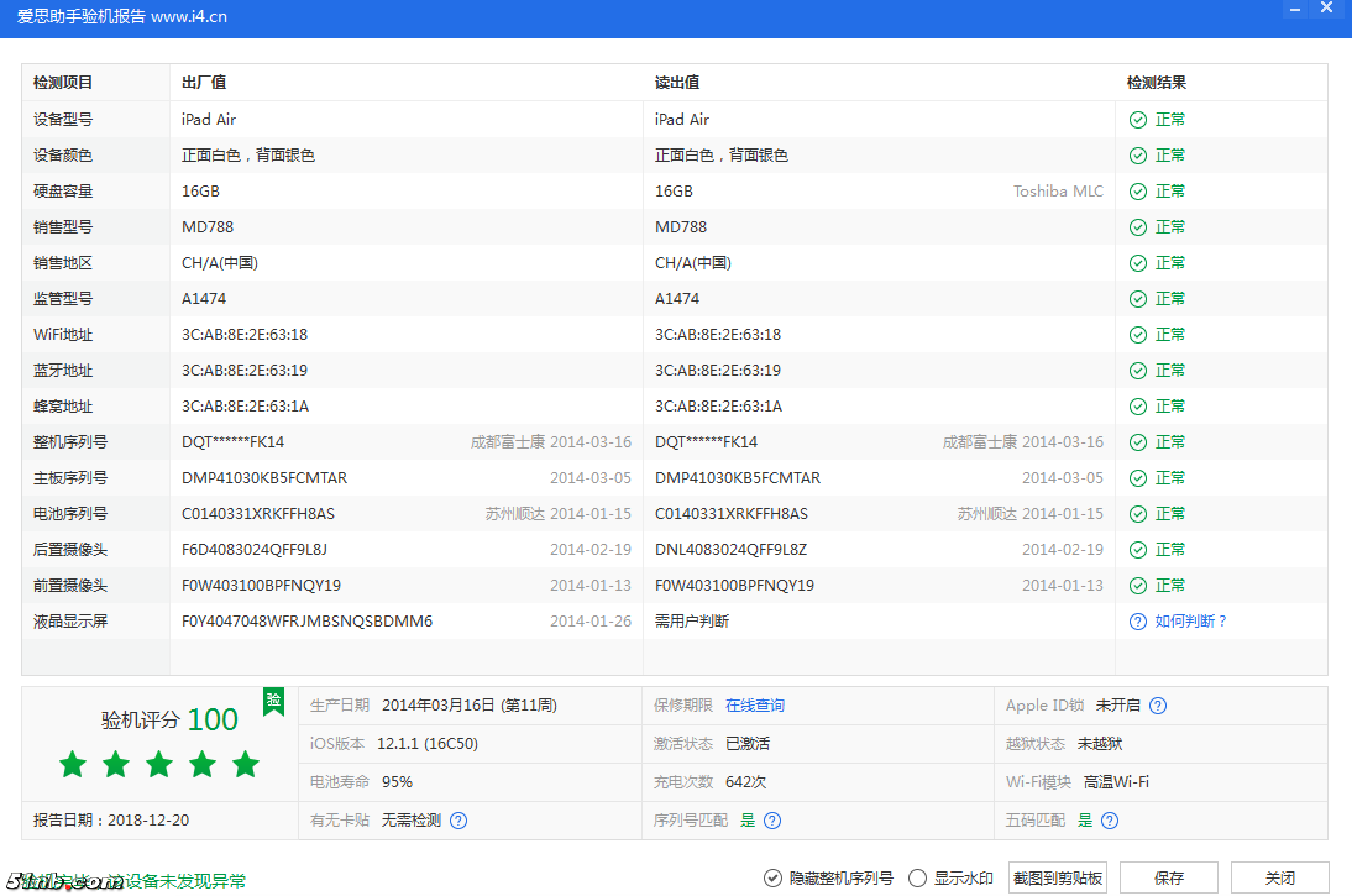Open the 在线查询 warranty link
Viewport: 1352px width, 896px height.
pyautogui.click(x=755, y=705)
